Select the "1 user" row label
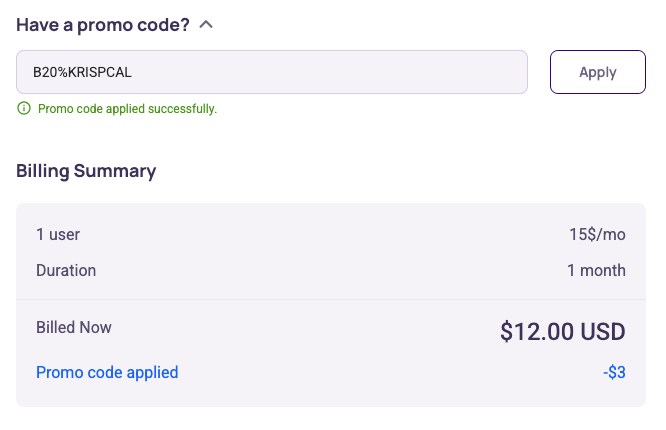 coord(58,235)
